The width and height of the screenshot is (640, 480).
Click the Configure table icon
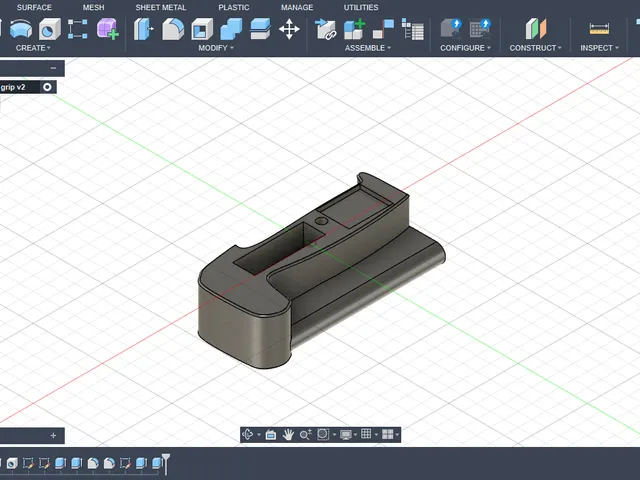coord(480,29)
